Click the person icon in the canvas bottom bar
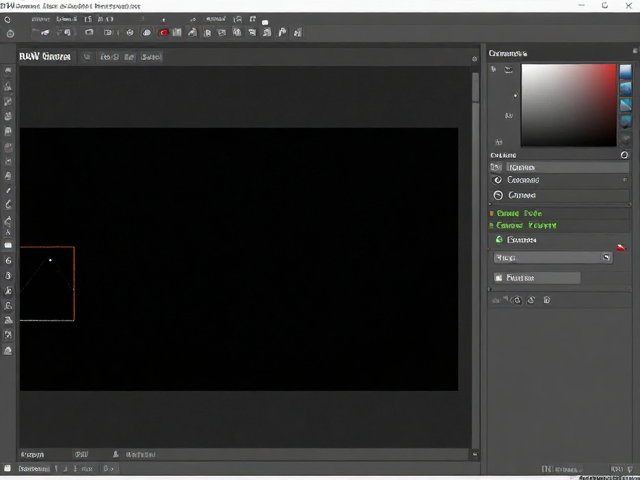The image size is (640, 480). coord(116,454)
